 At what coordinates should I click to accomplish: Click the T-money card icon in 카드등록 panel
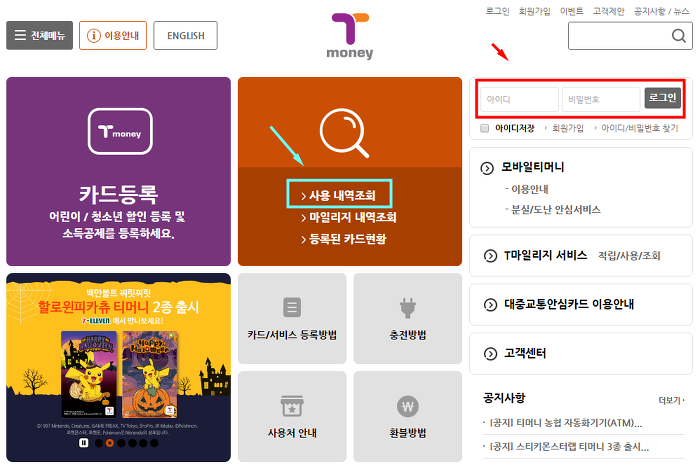pyautogui.click(x=120, y=131)
